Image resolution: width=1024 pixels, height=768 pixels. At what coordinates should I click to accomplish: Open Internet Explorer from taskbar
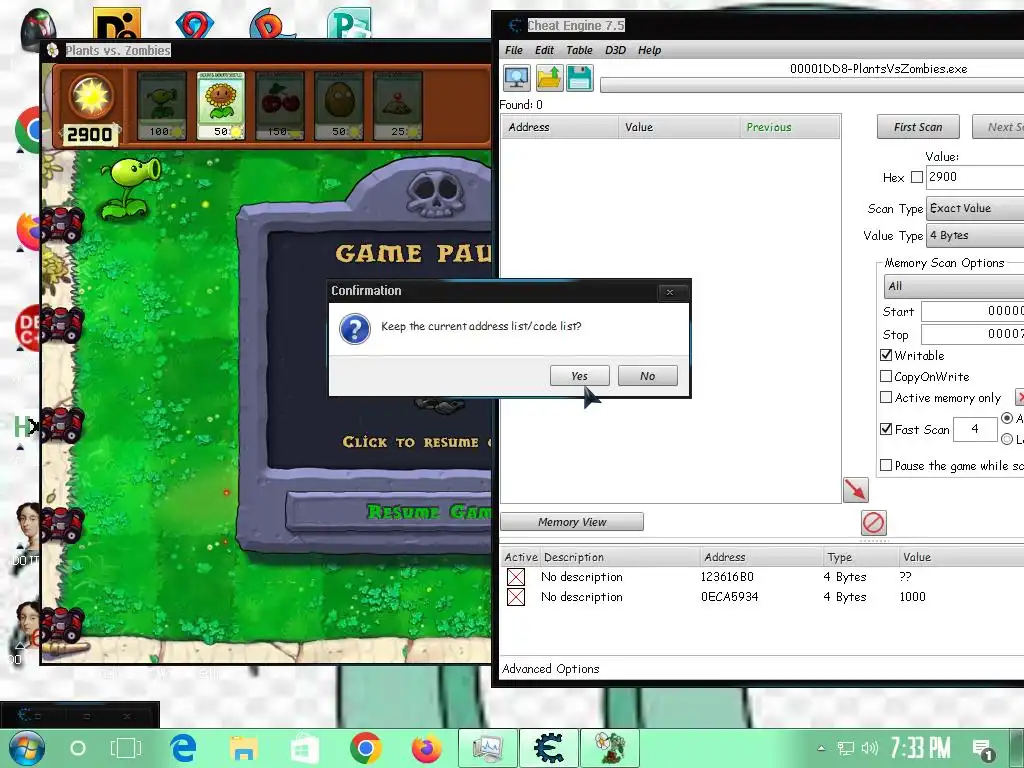[x=184, y=748]
